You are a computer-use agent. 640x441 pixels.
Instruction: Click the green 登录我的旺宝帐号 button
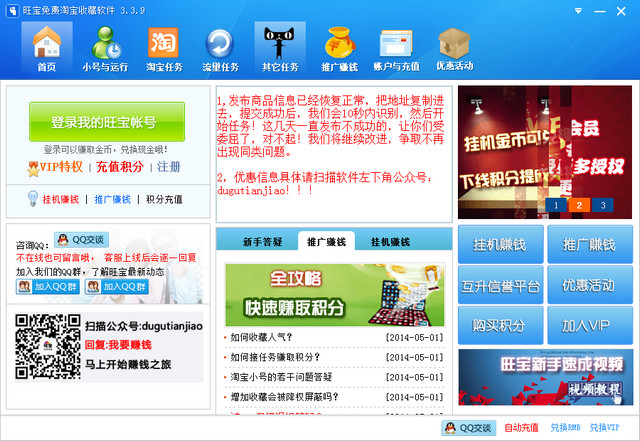(x=107, y=122)
